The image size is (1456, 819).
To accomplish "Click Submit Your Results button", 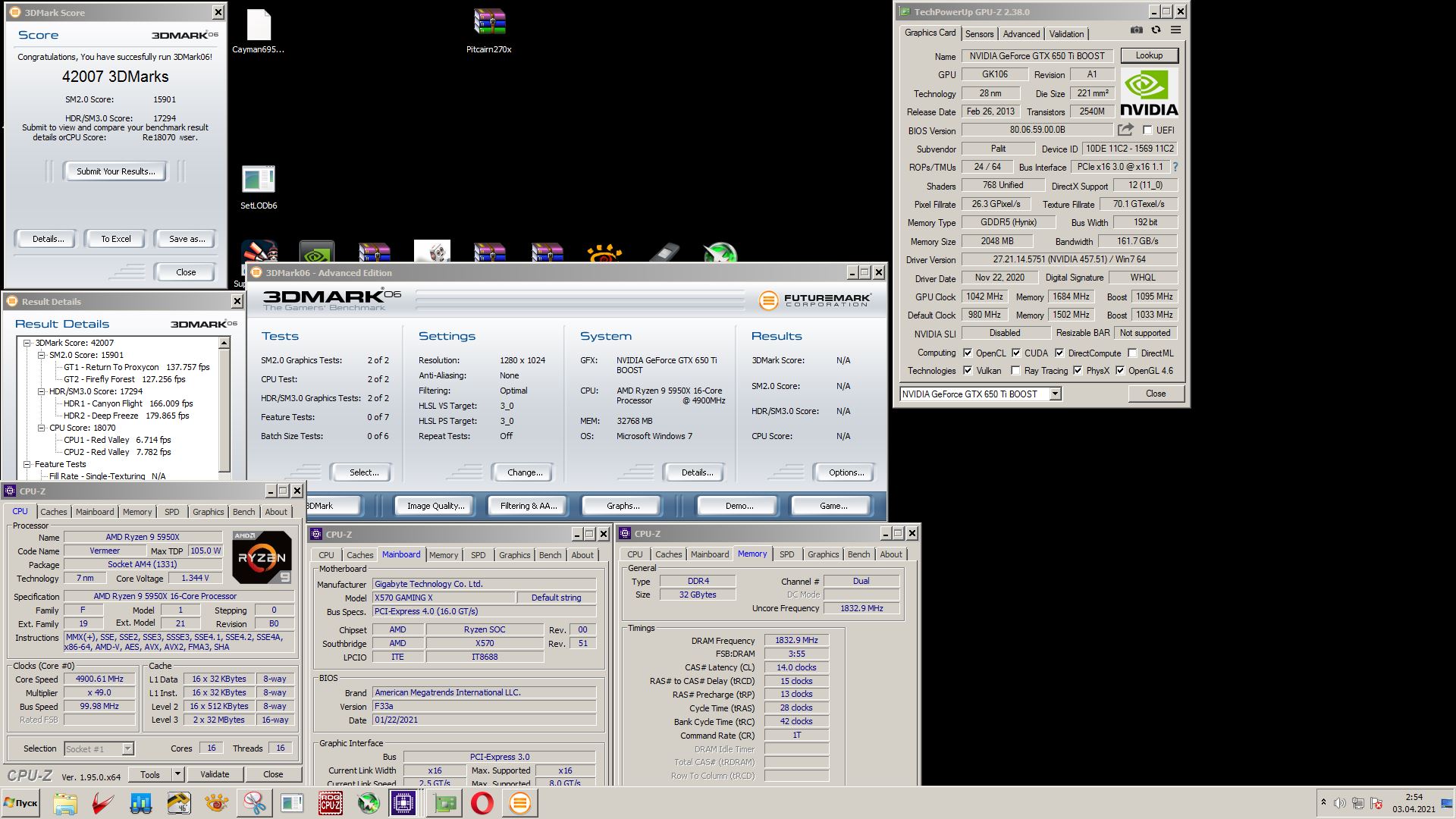I will point(116,171).
